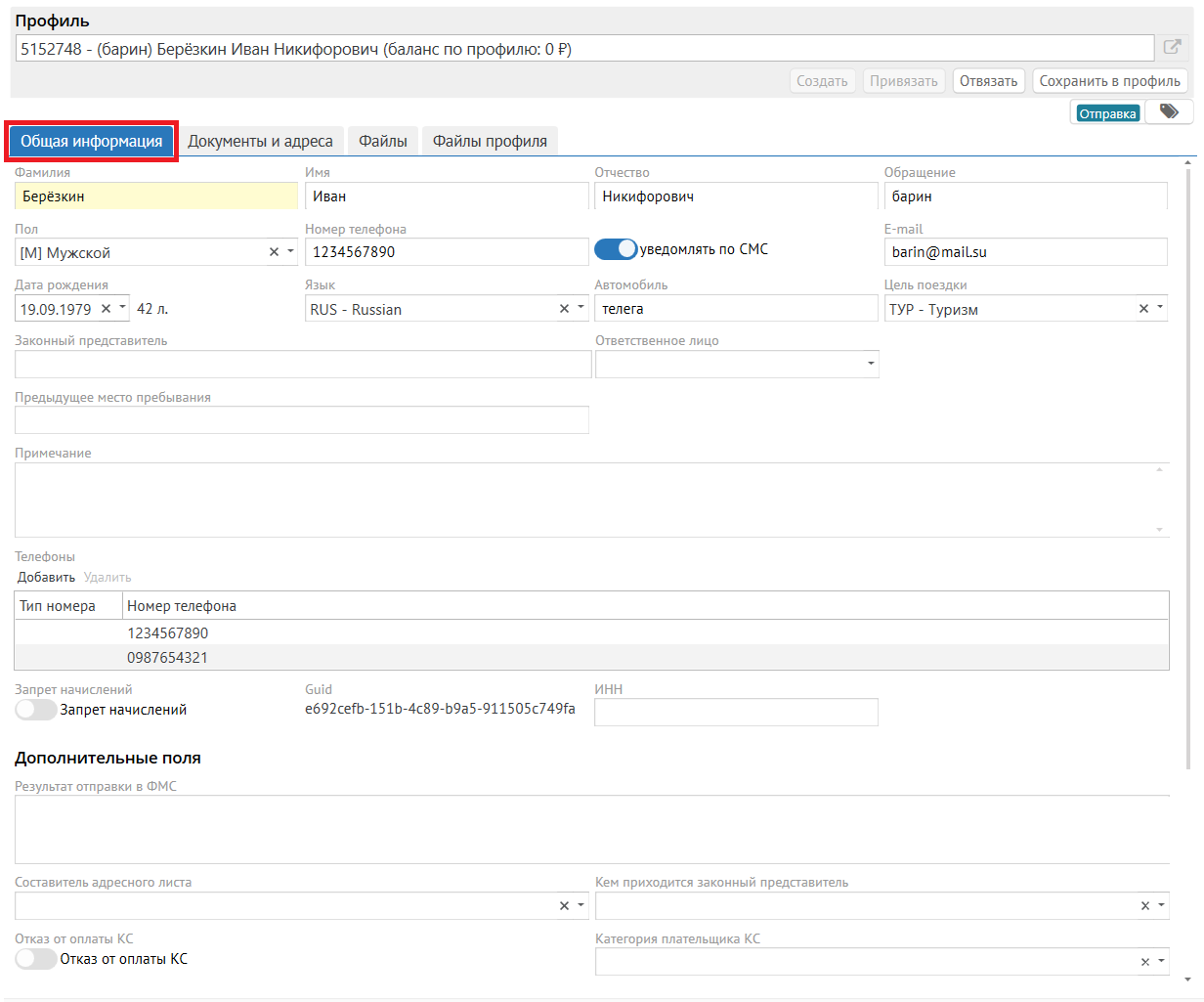Clear the gender field with X icon
This screenshot has width=1204, height=1002.
pyautogui.click(x=275, y=252)
